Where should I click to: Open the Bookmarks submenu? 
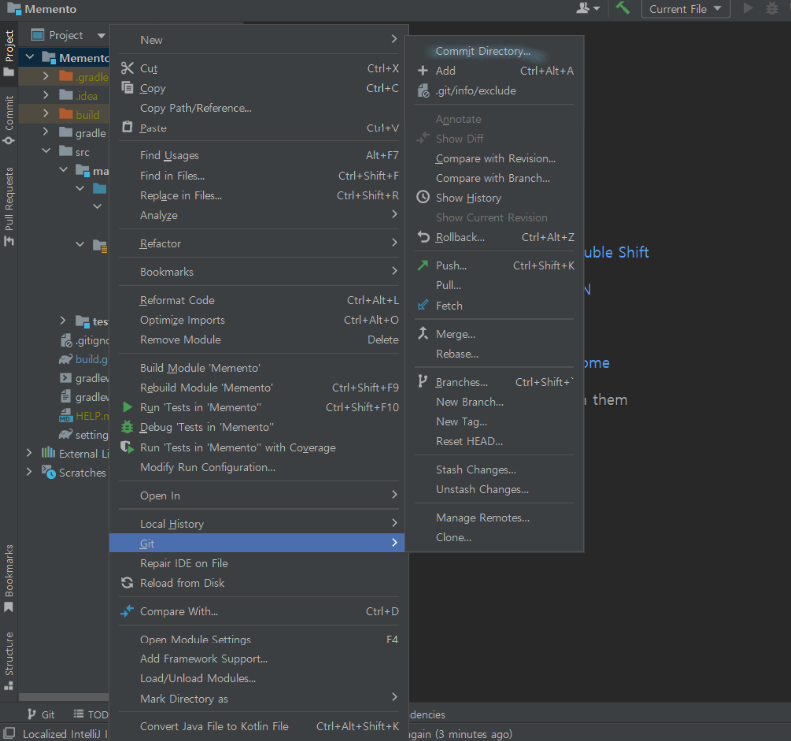point(257,271)
